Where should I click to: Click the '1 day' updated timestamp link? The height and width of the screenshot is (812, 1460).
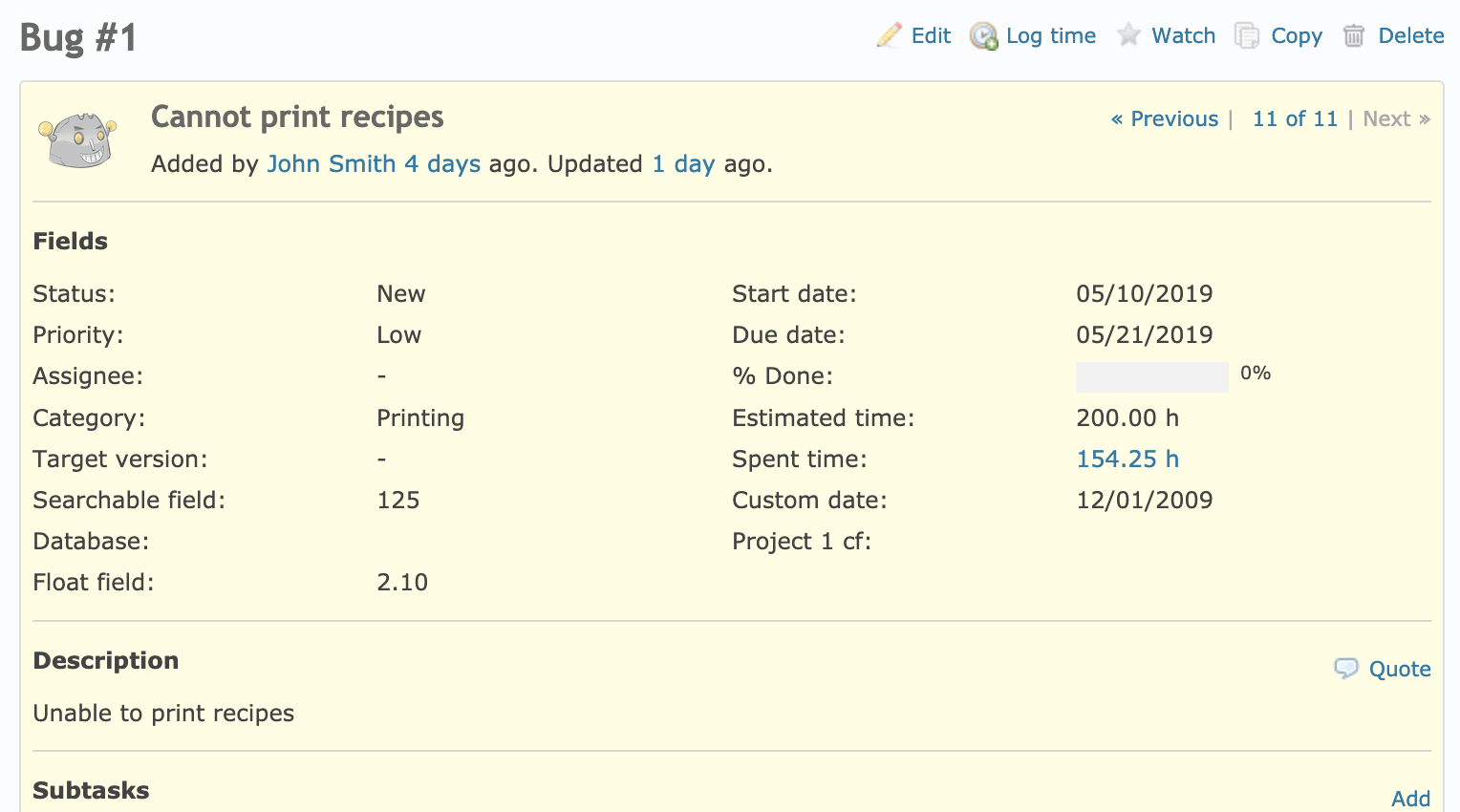683,164
